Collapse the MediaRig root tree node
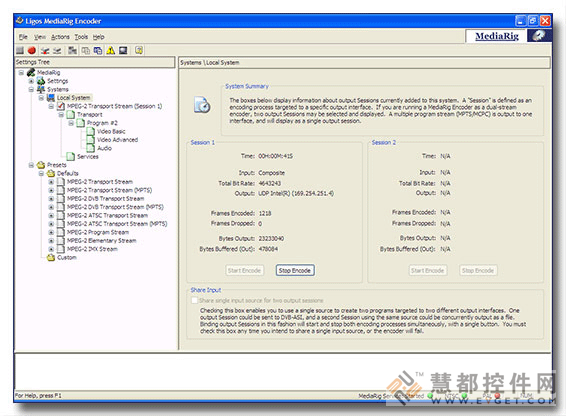Viewport: 566px width, 416px height. pos(21,73)
